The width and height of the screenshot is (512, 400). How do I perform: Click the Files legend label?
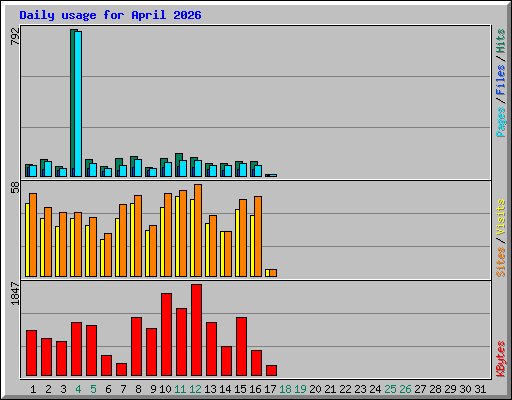(x=500, y=79)
